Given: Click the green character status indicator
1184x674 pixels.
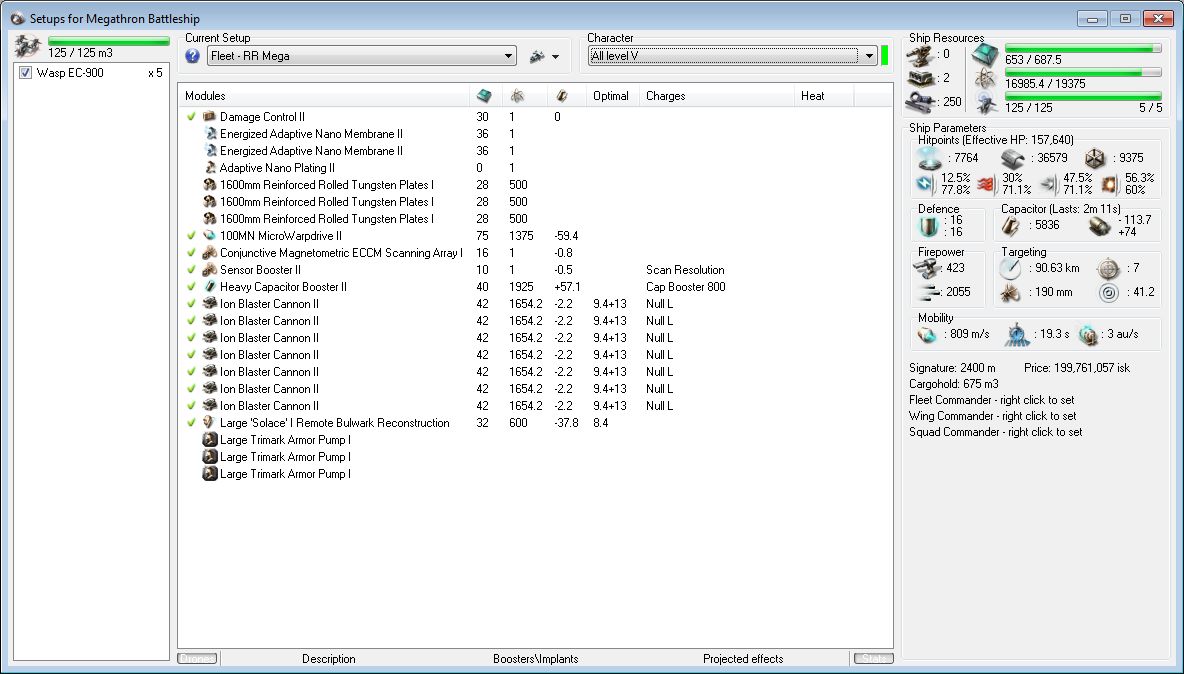Looking at the screenshot, I should [x=884, y=55].
